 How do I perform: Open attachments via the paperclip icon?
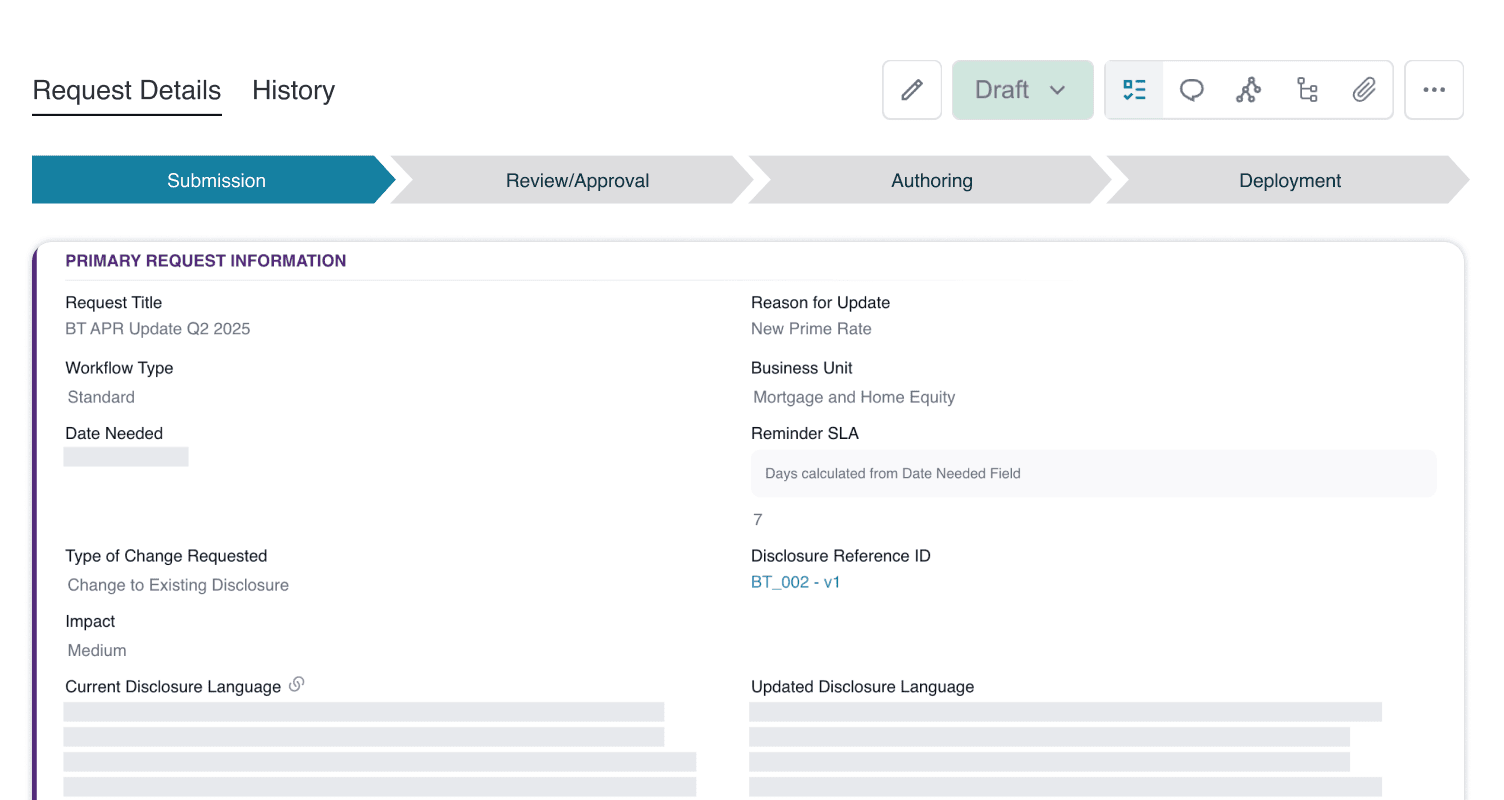coord(1364,90)
